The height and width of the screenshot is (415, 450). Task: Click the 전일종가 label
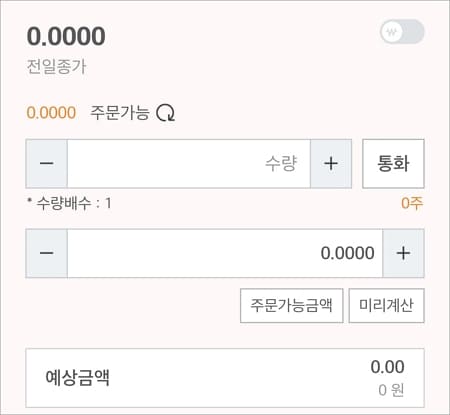pos(56,67)
